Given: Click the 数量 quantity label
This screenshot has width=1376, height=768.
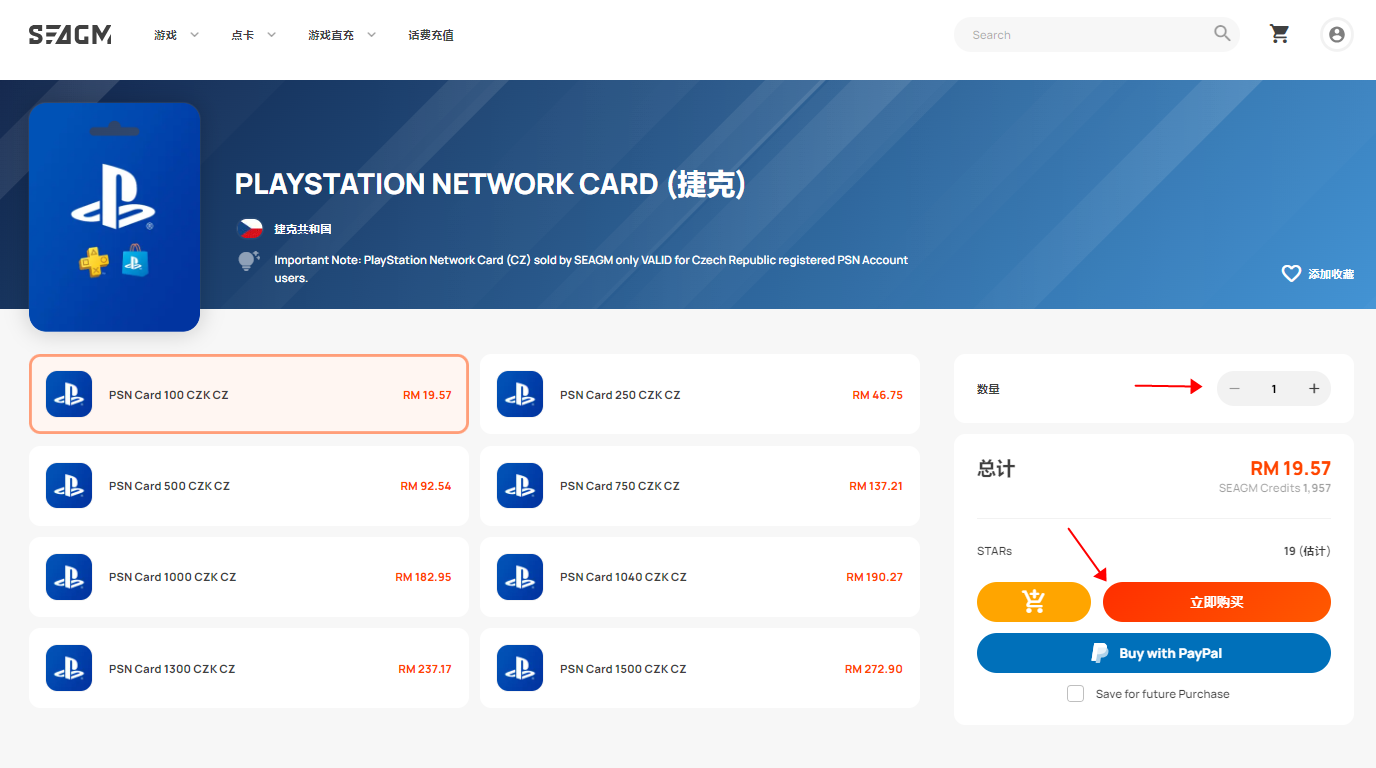Looking at the screenshot, I should click(988, 389).
